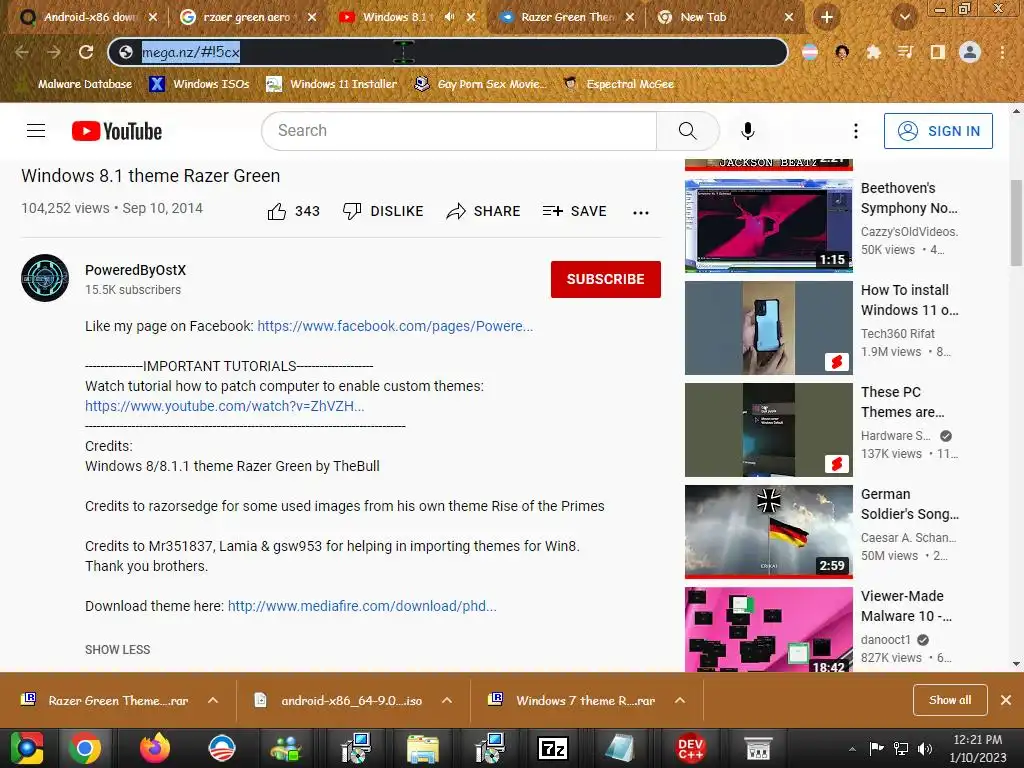Expand android-x86 iso download options
This screenshot has height=768, width=1024.
tap(447, 700)
